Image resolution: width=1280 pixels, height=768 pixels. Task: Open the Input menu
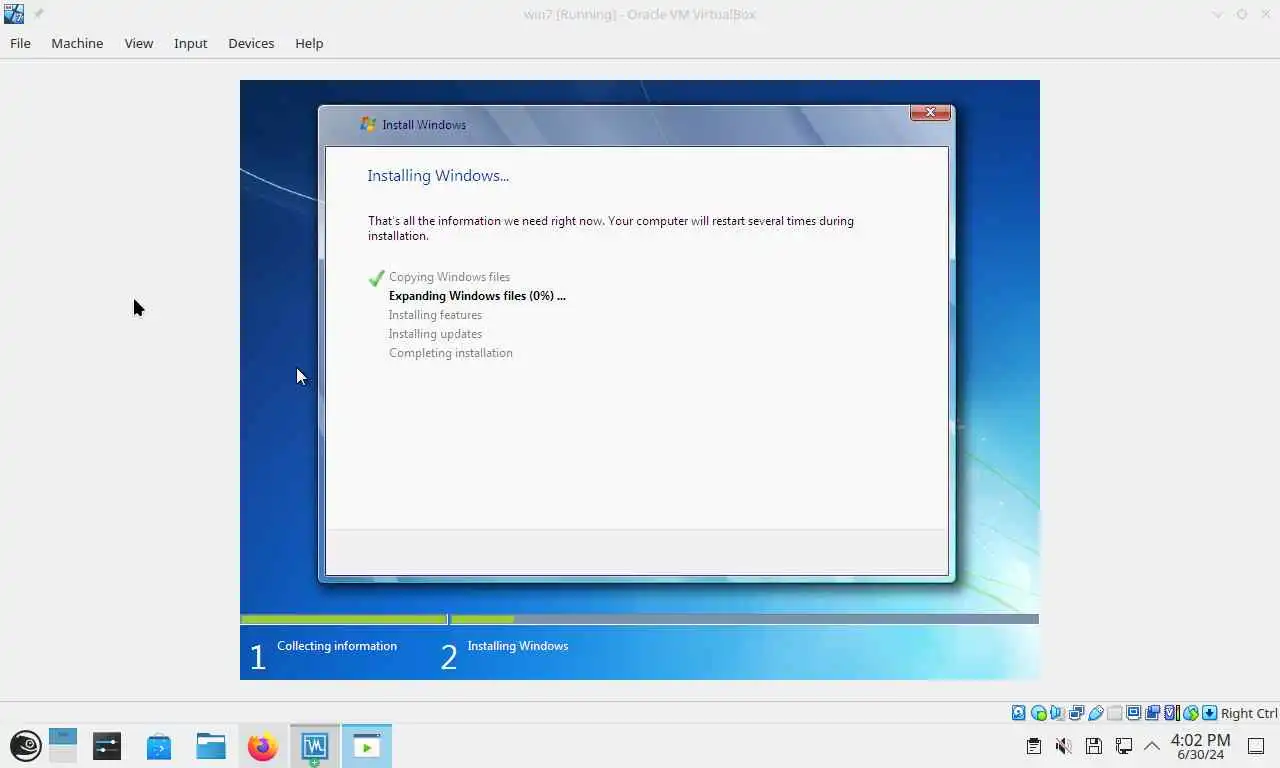(190, 43)
